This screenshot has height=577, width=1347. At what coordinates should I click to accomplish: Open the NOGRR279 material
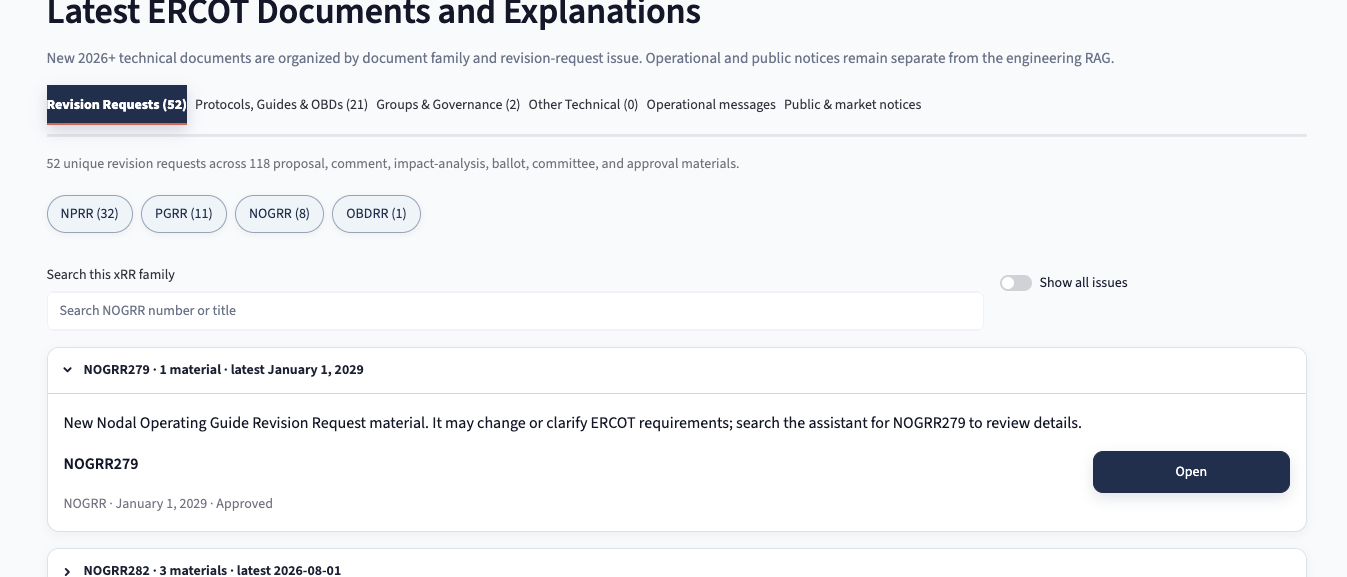pos(1191,472)
